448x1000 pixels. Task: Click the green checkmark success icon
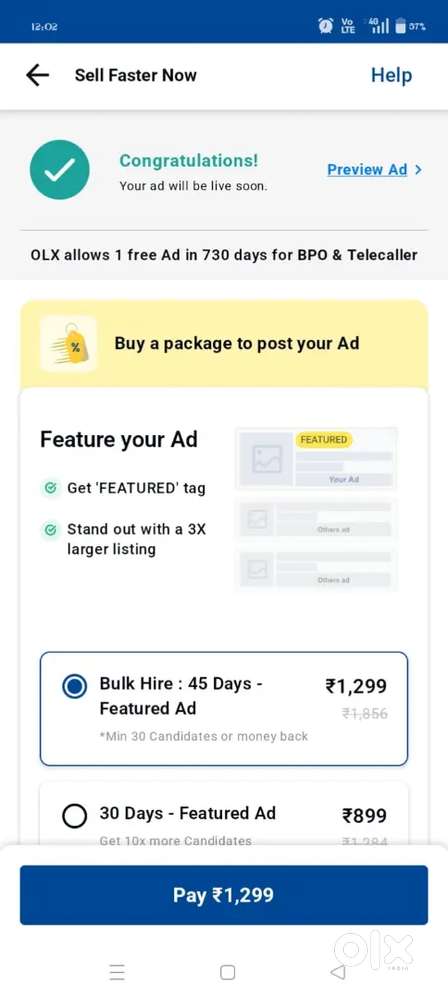[59, 170]
